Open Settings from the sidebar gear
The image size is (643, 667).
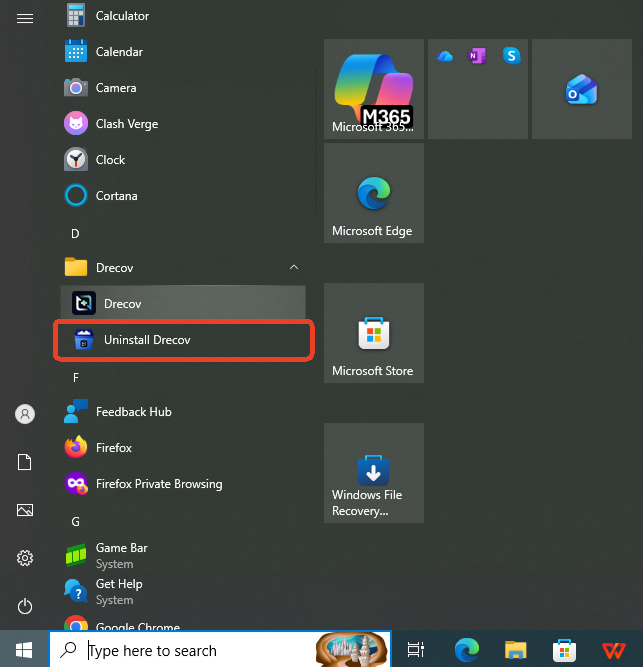pyautogui.click(x=25, y=558)
